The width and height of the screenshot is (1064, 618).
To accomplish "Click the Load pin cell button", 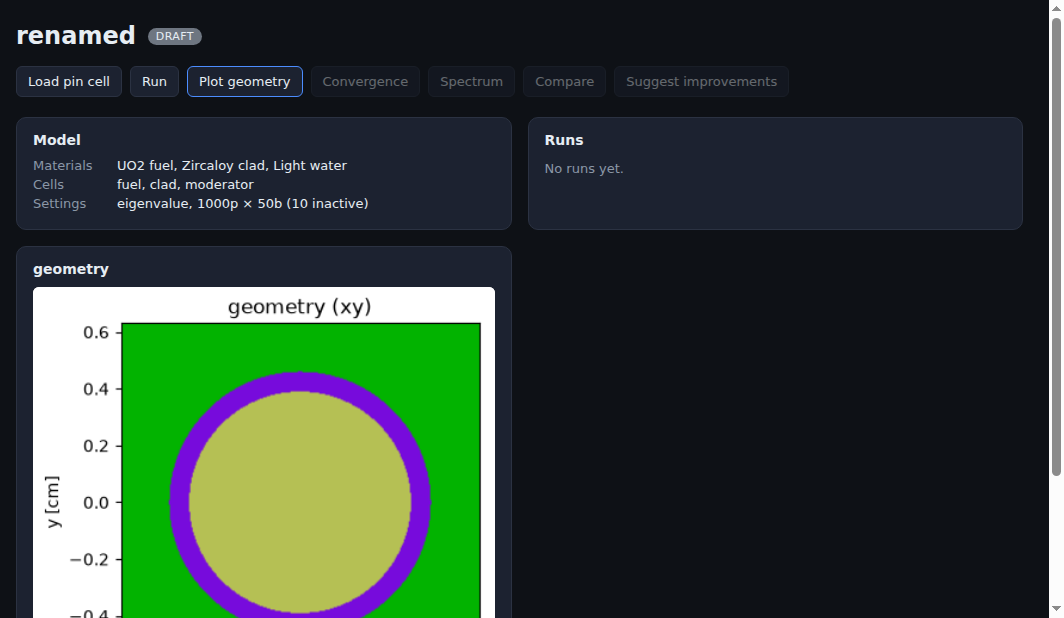I will pyautogui.click(x=69, y=81).
